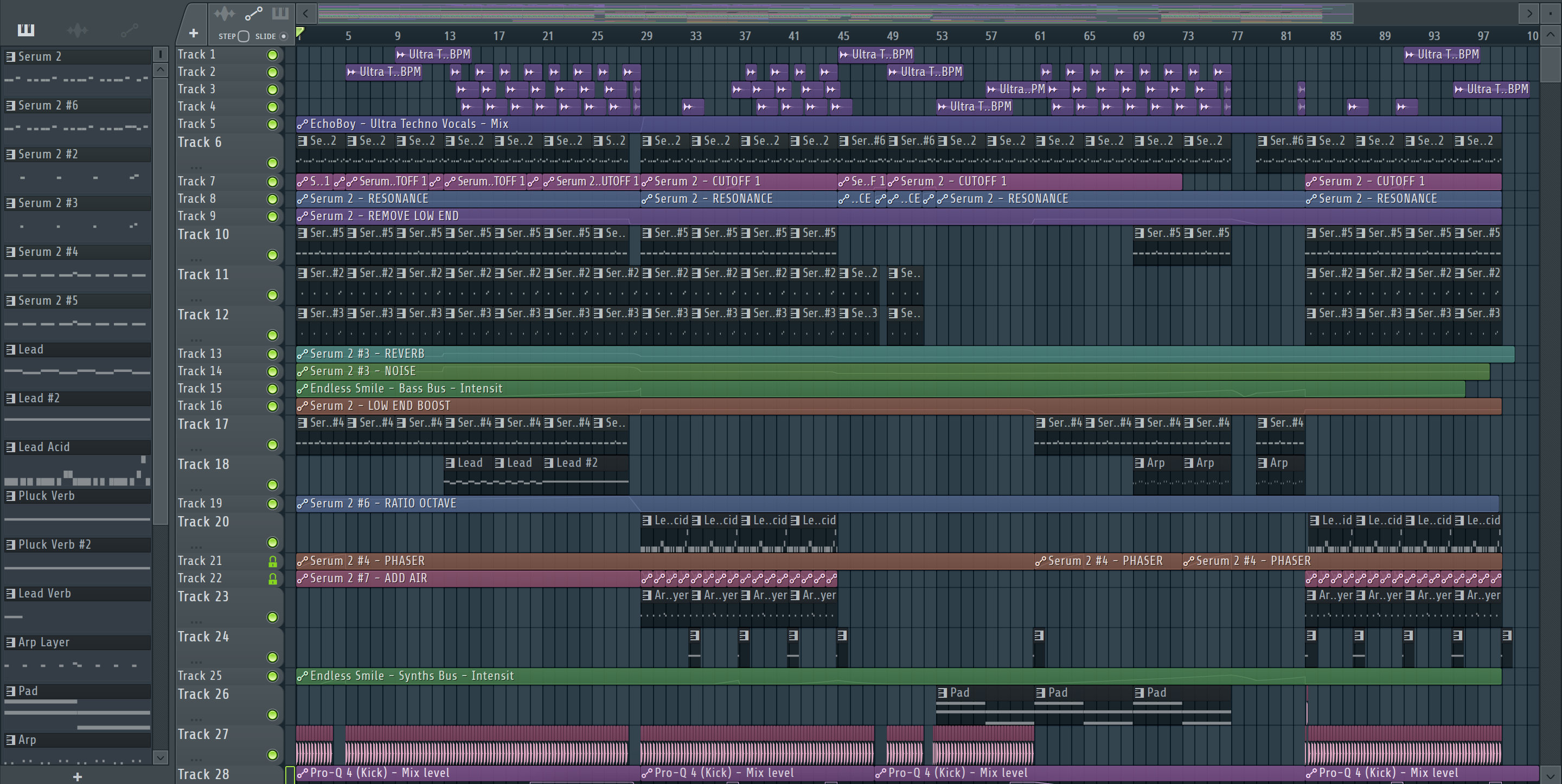Select the Serum 2 #6 - RATIO OCTAVE clip

tap(898, 504)
